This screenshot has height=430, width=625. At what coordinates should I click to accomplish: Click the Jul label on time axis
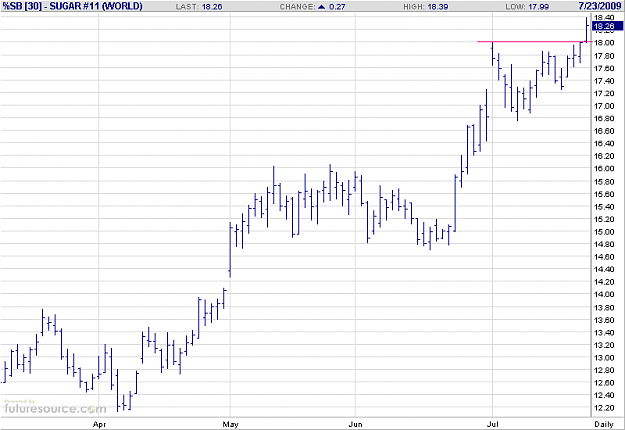[493, 424]
